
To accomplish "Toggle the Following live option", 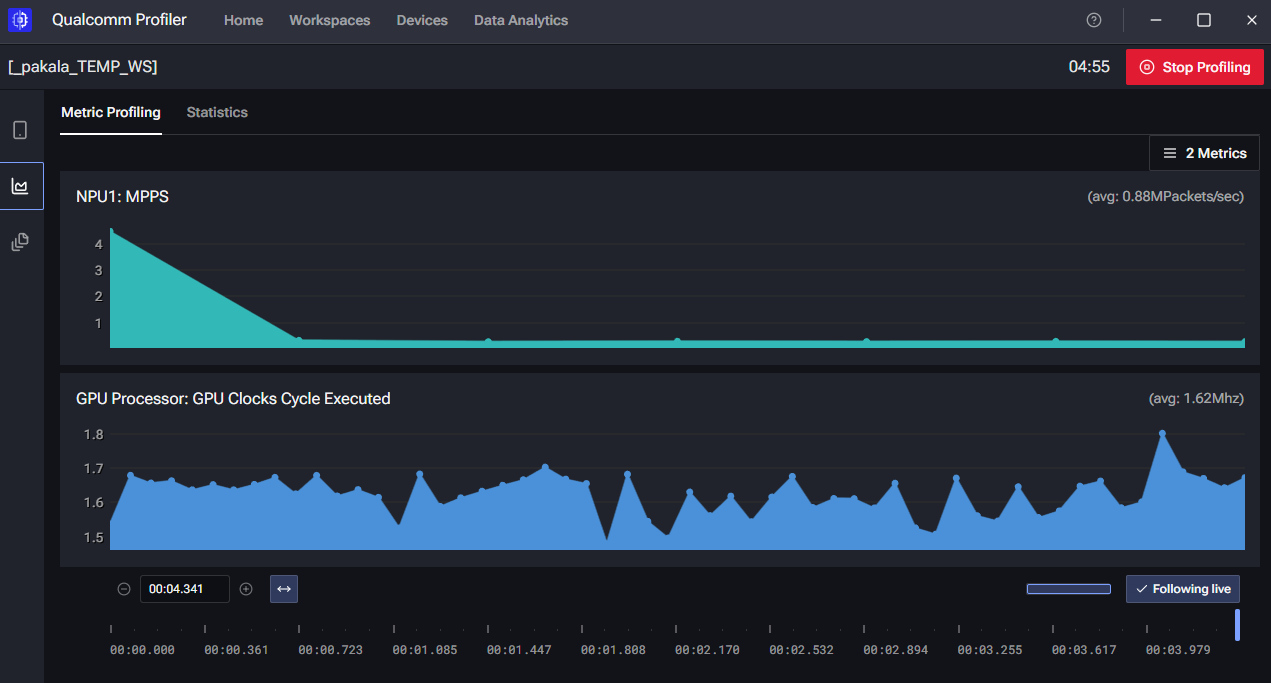I will click(1183, 589).
